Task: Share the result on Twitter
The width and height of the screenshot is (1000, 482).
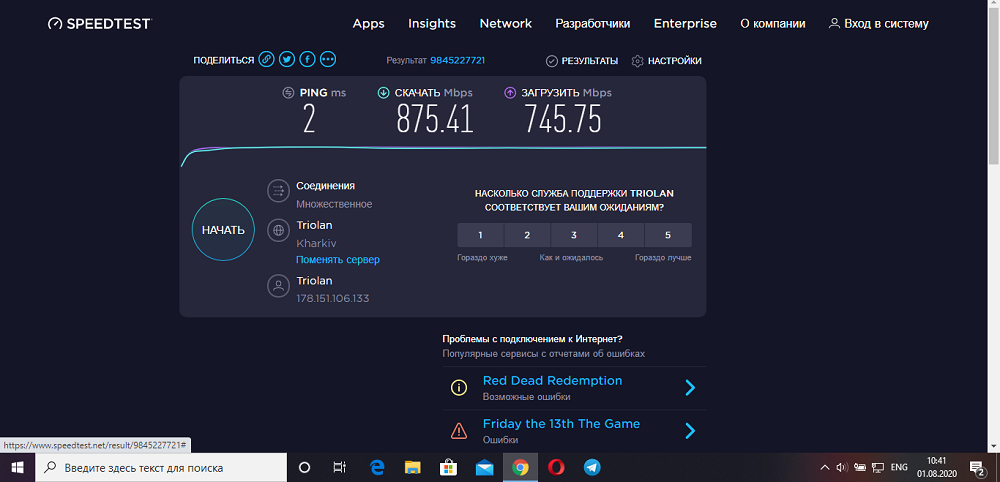Action: (x=287, y=60)
